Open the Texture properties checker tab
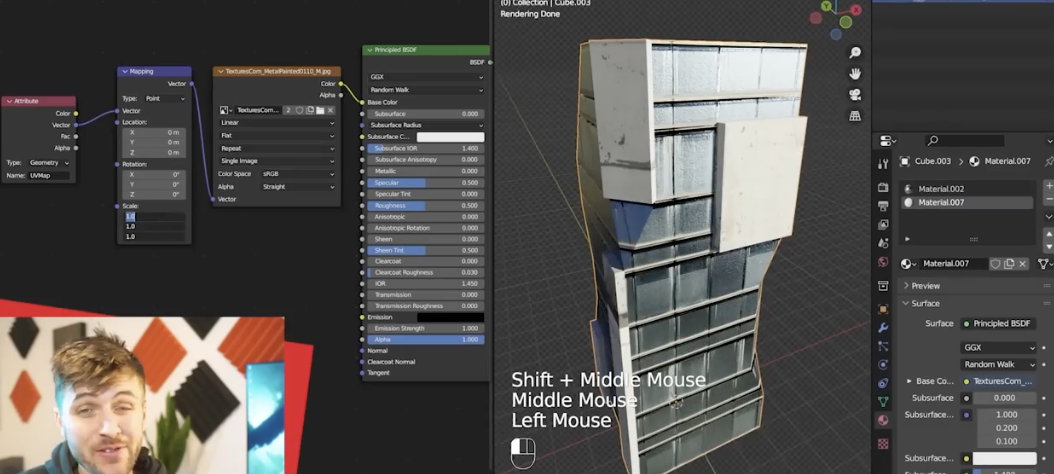Image resolution: width=1054 pixels, height=474 pixels. tap(883, 444)
